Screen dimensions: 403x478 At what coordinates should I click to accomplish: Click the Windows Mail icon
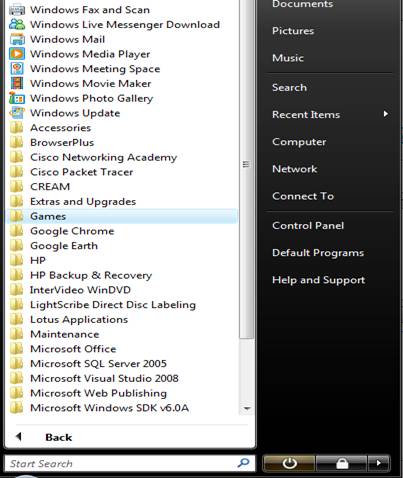click(17, 39)
